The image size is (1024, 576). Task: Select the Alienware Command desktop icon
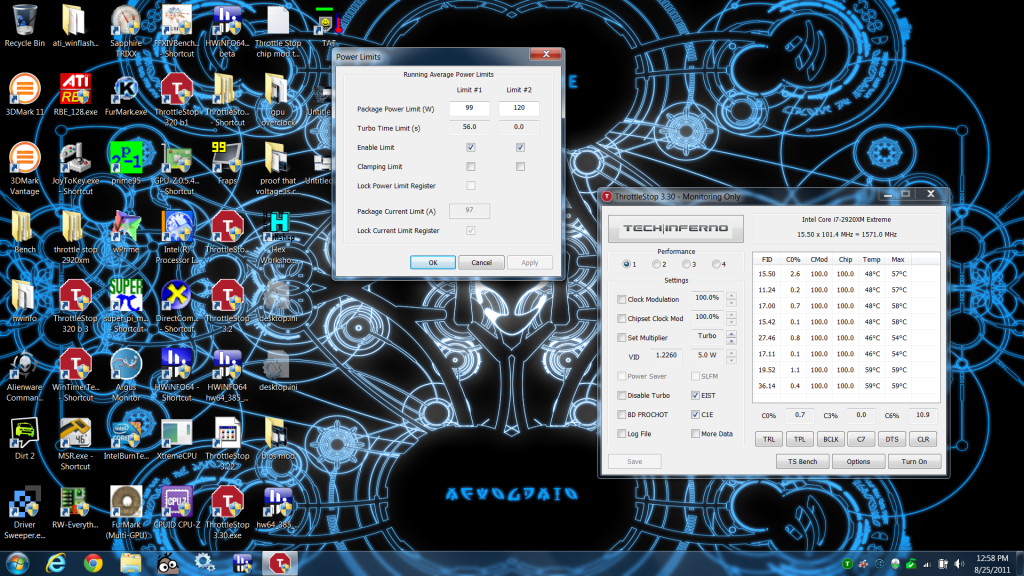(x=24, y=375)
